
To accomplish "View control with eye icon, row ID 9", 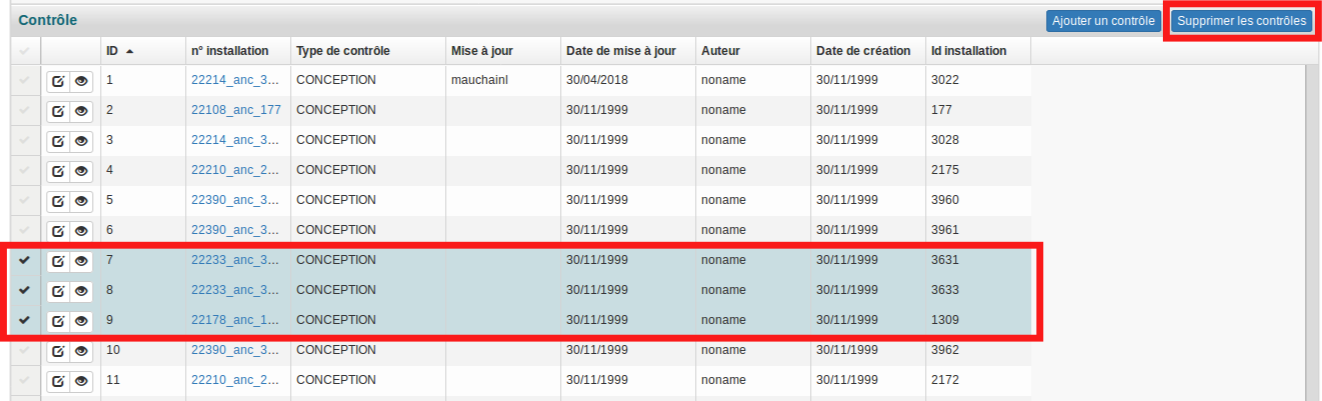I will point(82,320).
